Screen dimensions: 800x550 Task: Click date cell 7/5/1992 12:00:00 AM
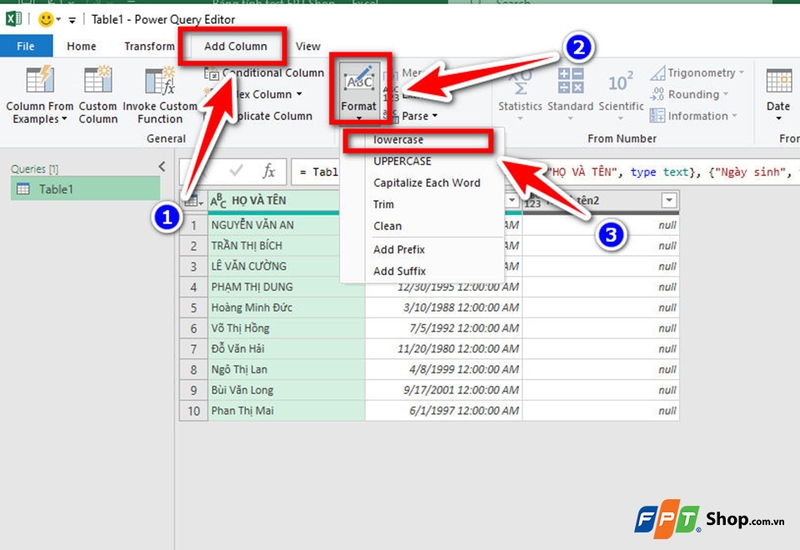pos(444,328)
